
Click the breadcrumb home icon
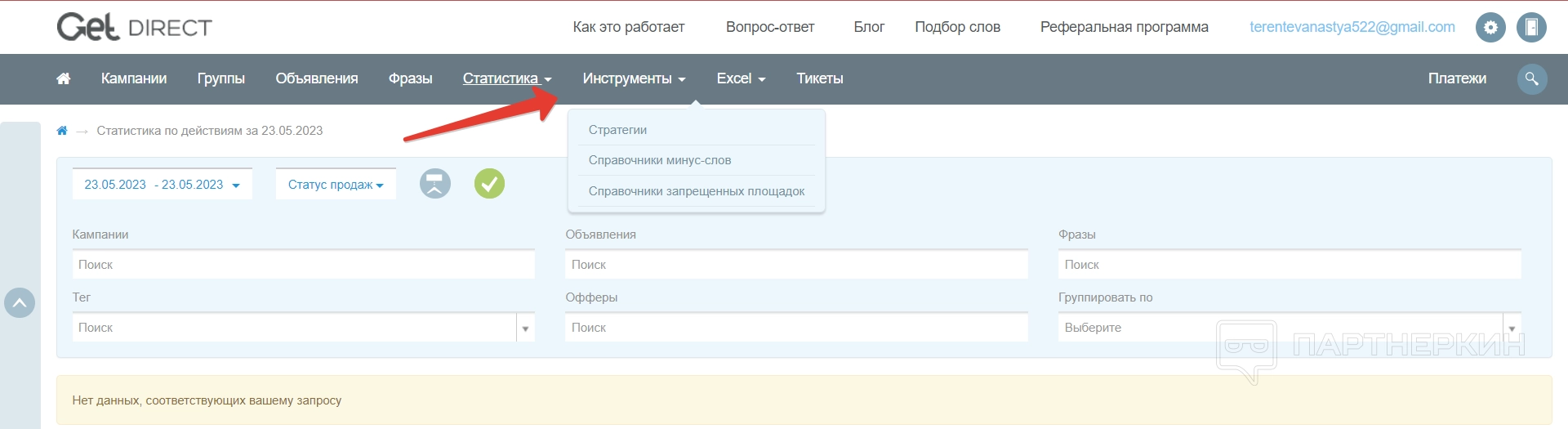pyautogui.click(x=62, y=131)
